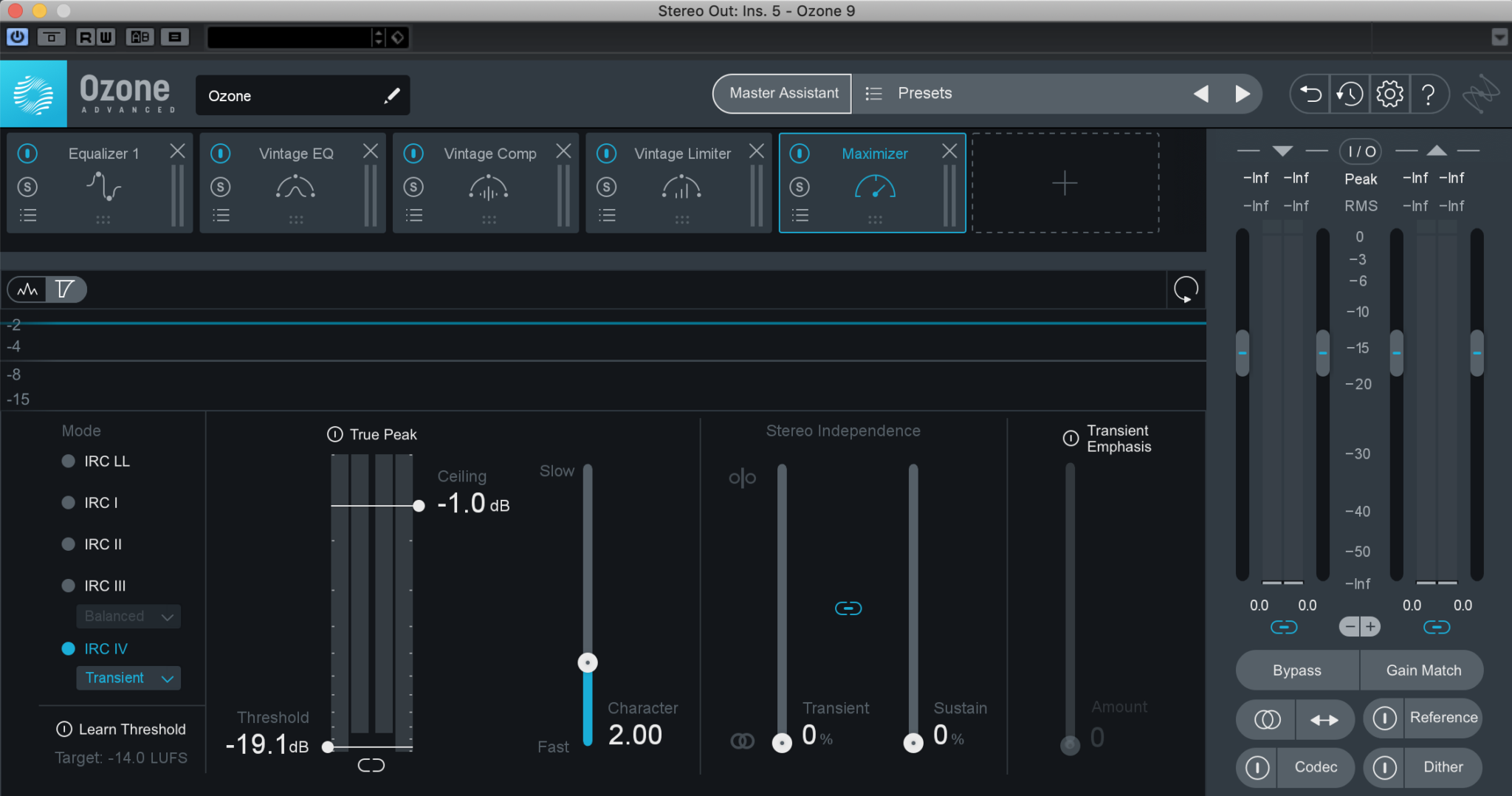Click the Ozone preset name field
The image size is (1512, 796).
click(x=303, y=95)
